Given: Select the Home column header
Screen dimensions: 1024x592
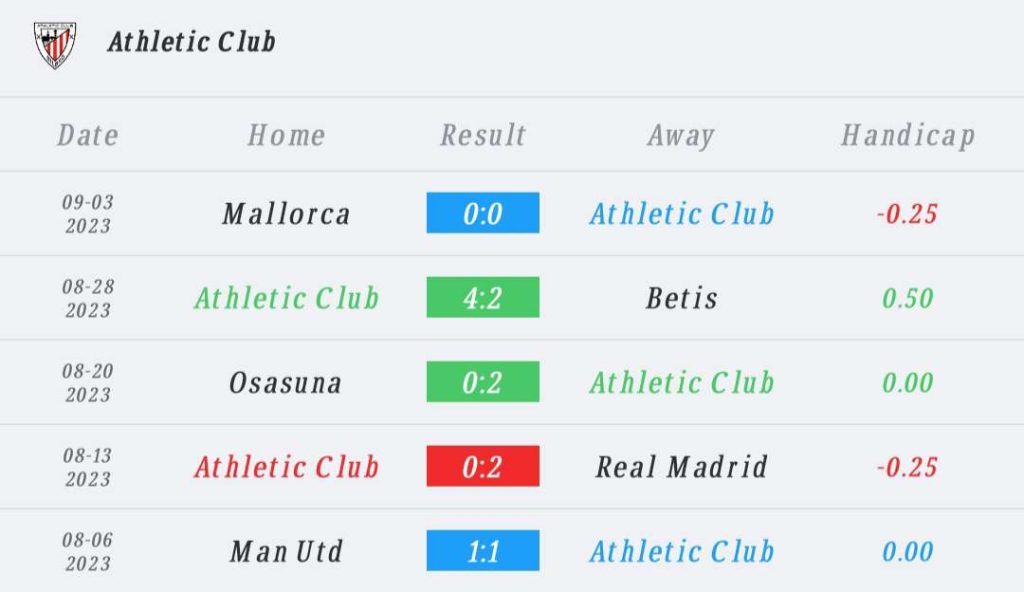Looking at the screenshot, I should tap(287, 135).
